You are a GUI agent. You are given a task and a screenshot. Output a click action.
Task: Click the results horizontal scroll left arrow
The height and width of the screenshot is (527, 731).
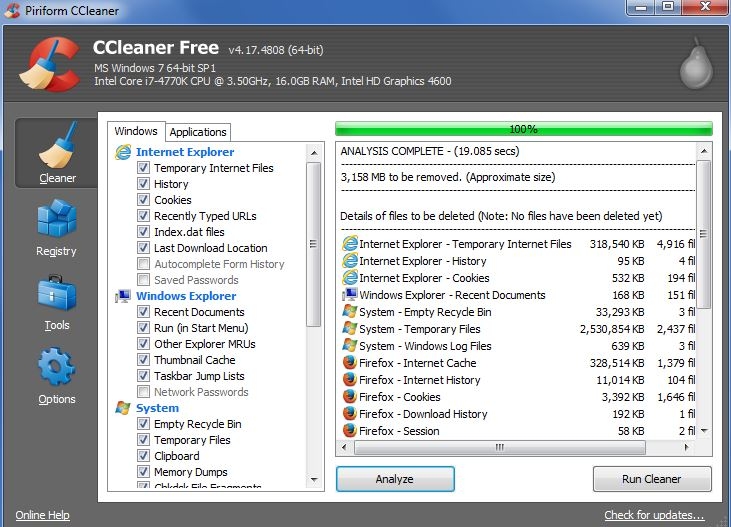(x=344, y=447)
